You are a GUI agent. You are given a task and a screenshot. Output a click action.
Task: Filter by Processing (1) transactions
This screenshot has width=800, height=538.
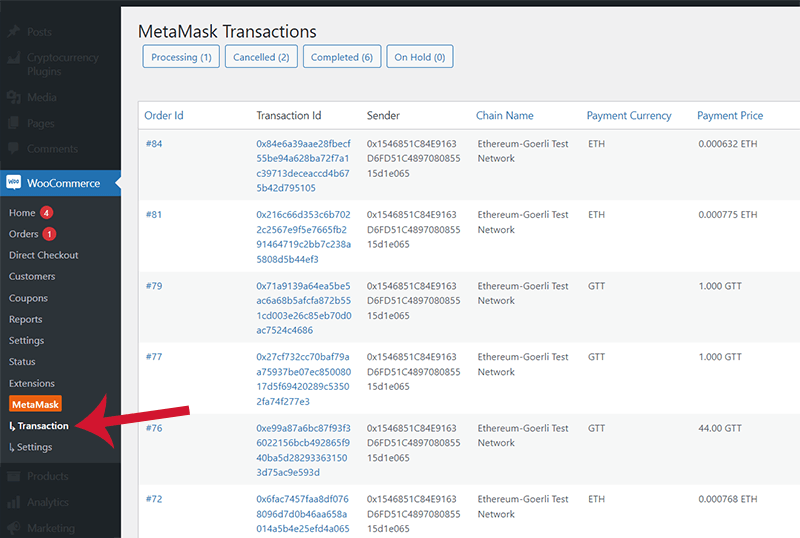181,57
